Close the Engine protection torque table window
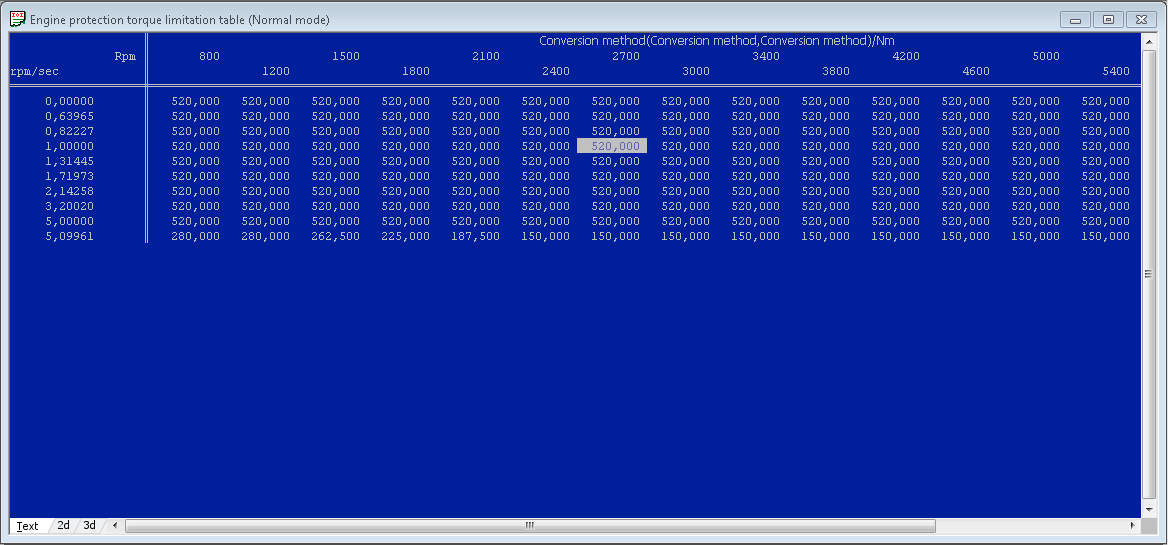This screenshot has height=545, width=1168. (1141, 19)
